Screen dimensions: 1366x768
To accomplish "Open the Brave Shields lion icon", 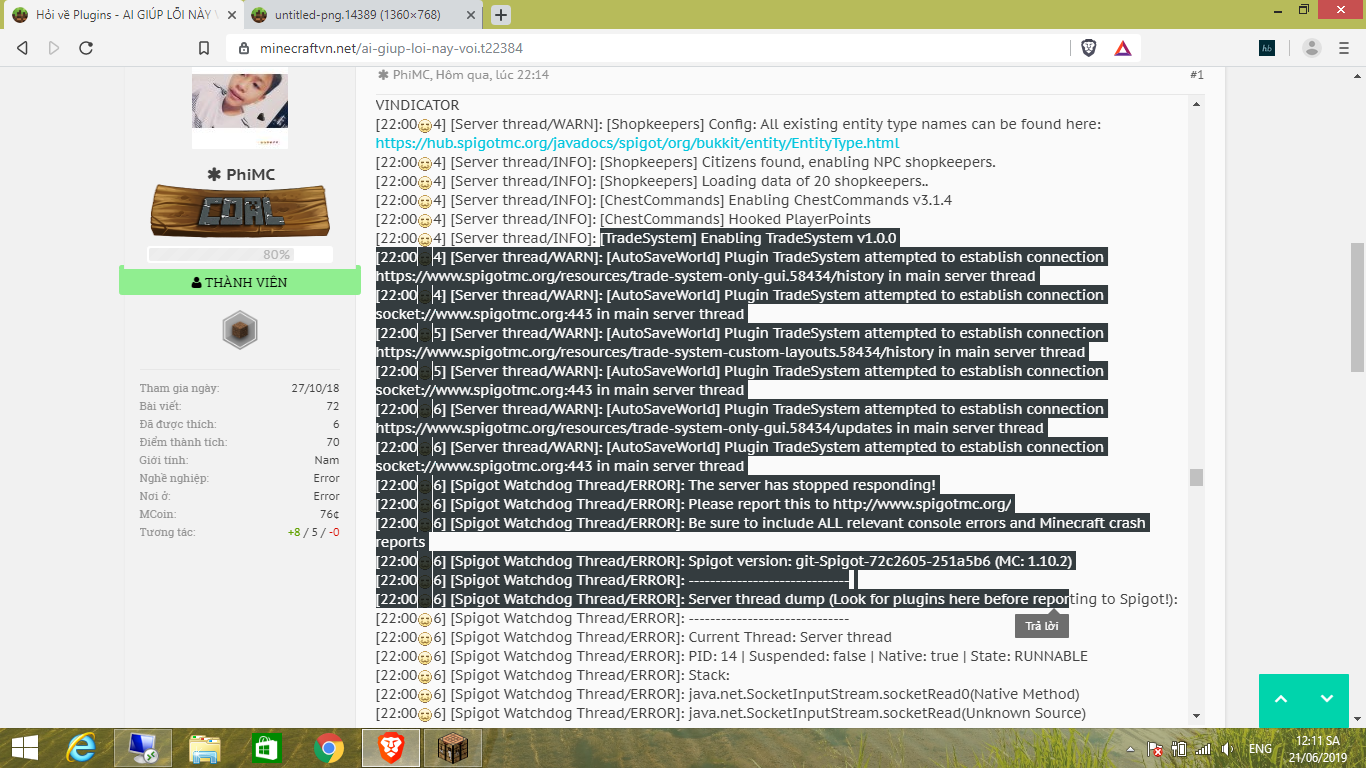I will point(1089,48).
